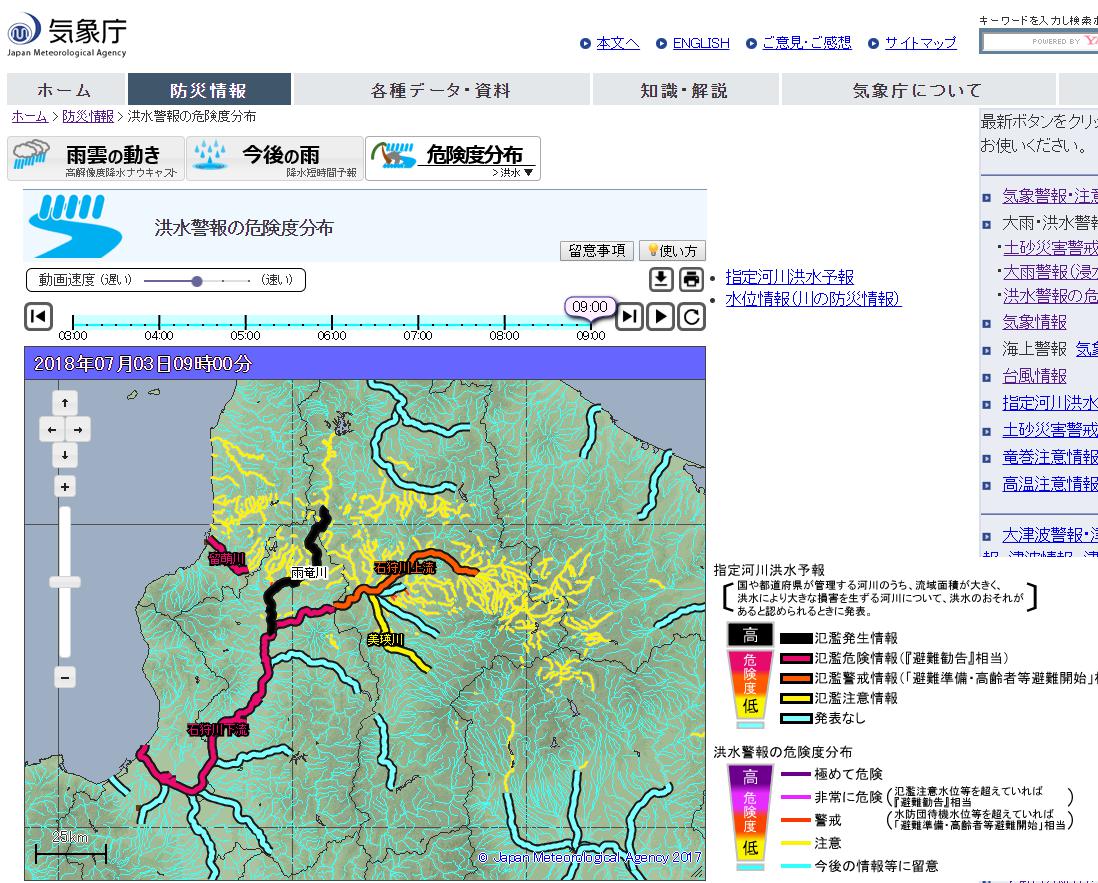Open 土砂災害警戒 sub-link under 大雨・洪水警報
The image size is (1098, 883).
coord(1050,248)
